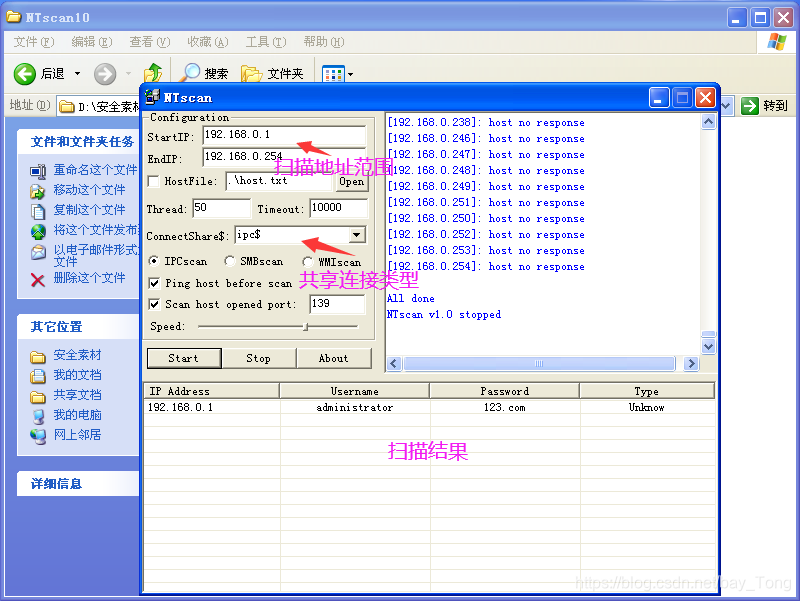The width and height of the screenshot is (800, 601).
Task: Click the StartIP input field
Action: [x=284, y=135]
